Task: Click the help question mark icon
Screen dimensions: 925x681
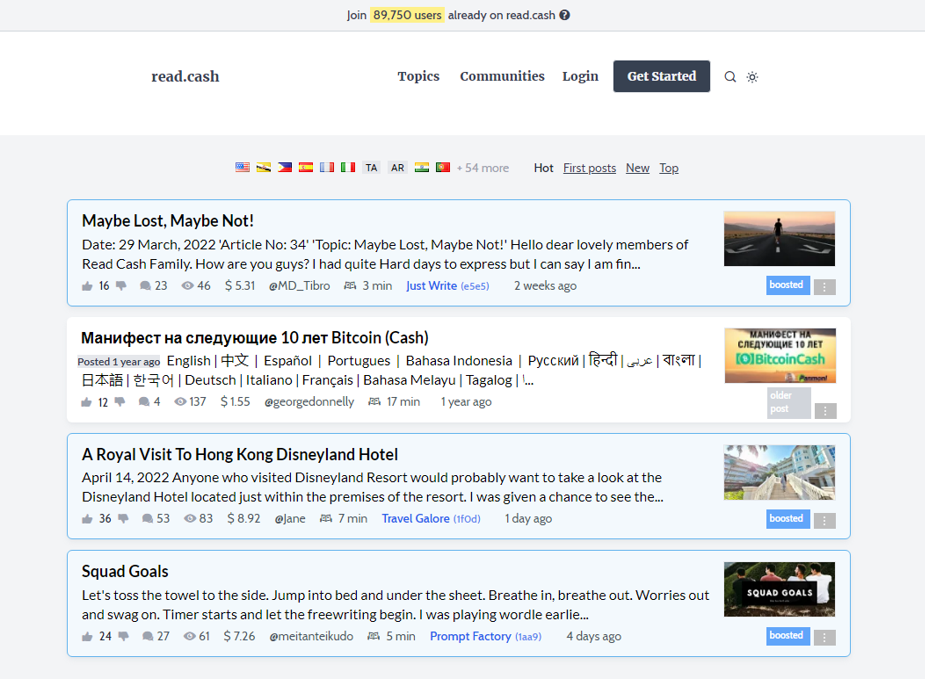Action: (565, 15)
